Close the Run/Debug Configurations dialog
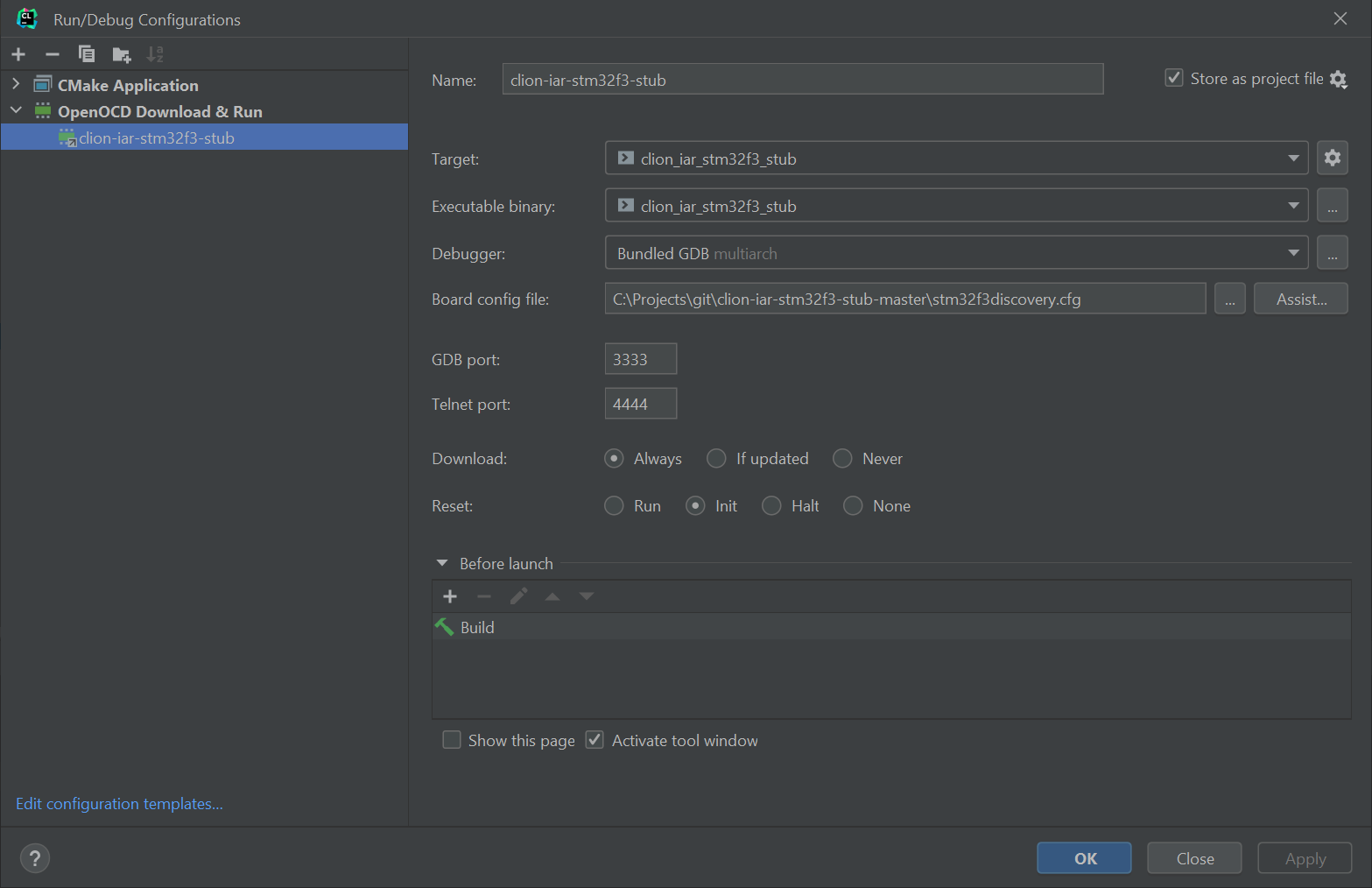Viewport: 1372px width, 888px height. coord(1340,18)
